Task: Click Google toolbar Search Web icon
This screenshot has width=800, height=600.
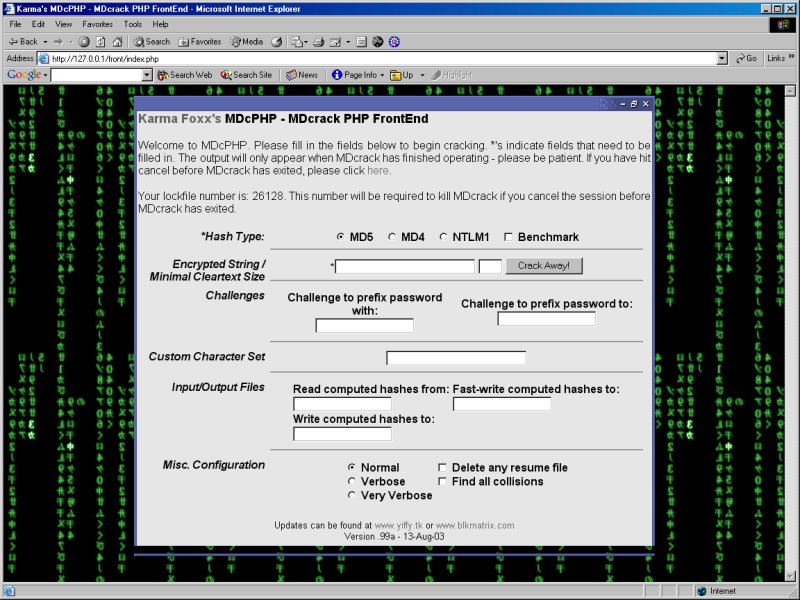Action: (164, 75)
